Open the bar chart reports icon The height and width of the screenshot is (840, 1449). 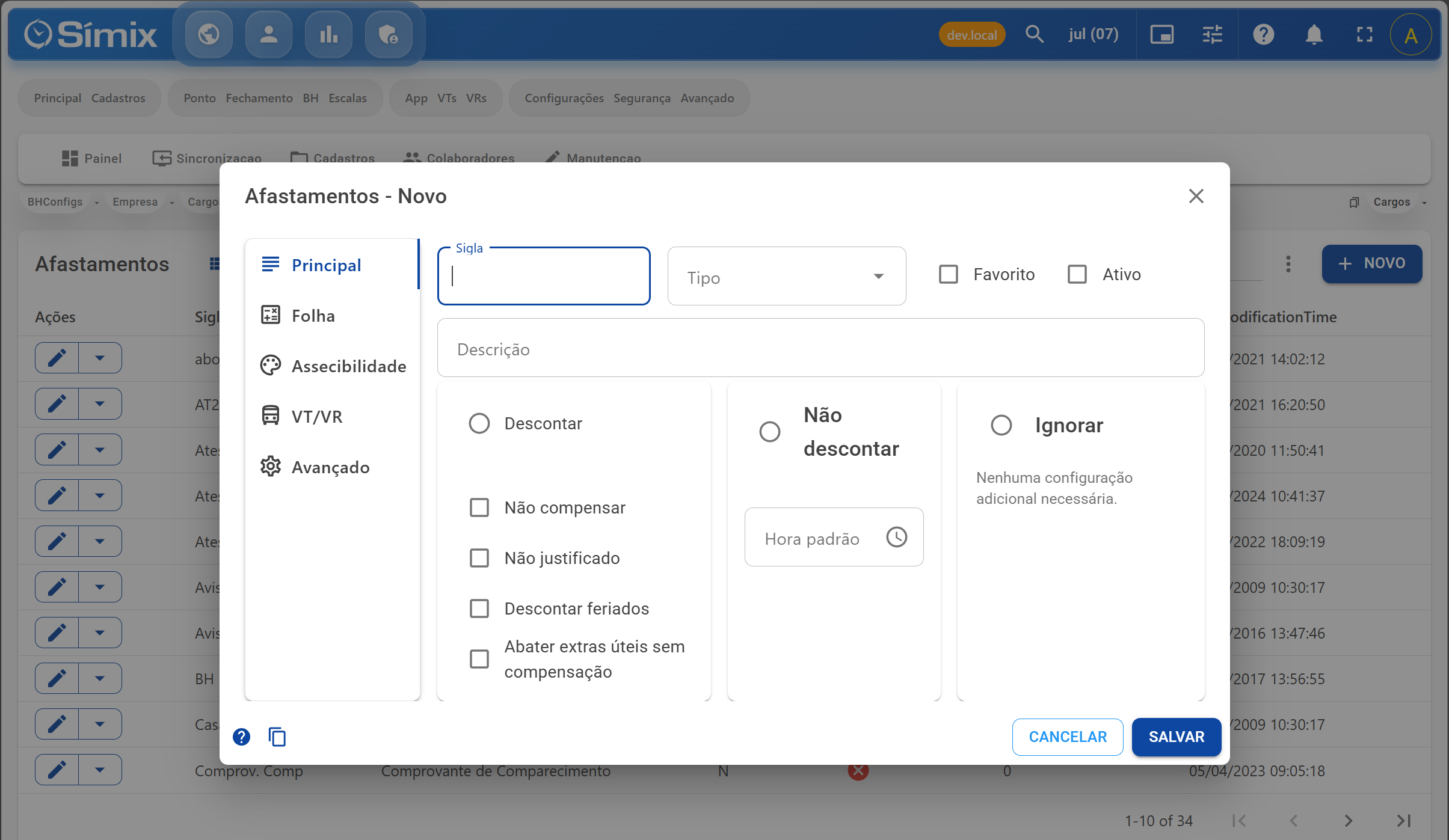click(328, 34)
